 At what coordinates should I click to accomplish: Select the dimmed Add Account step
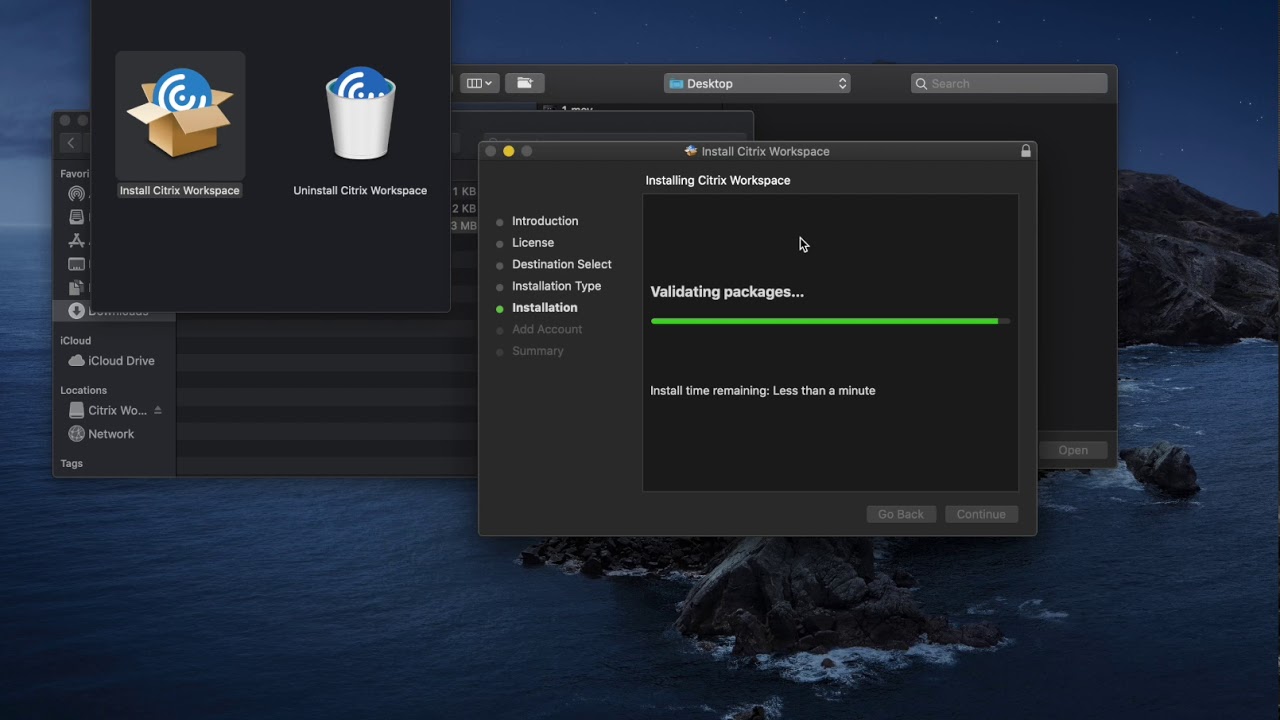[547, 330]
